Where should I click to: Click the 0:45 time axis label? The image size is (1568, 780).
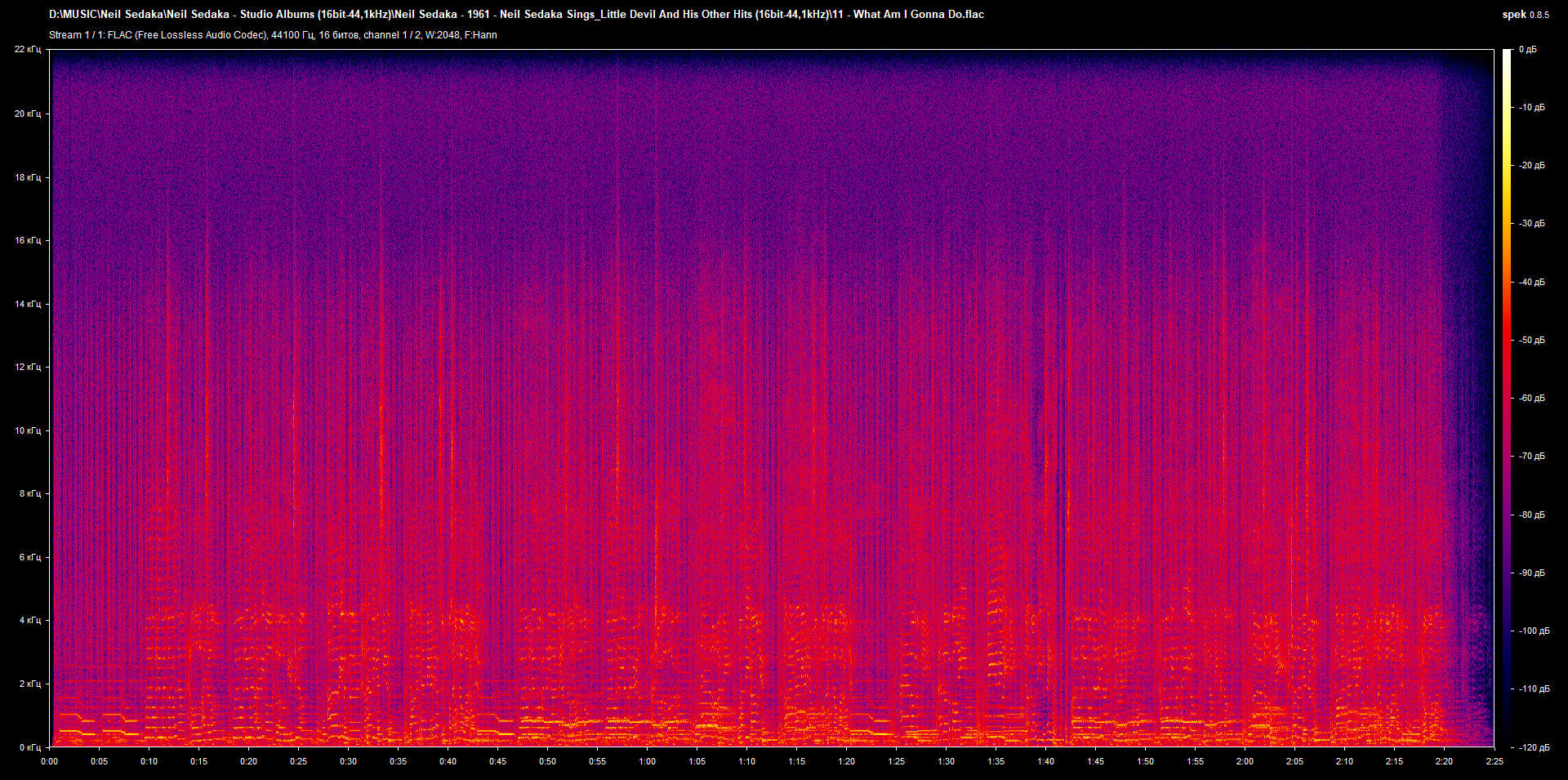(497, 761)
